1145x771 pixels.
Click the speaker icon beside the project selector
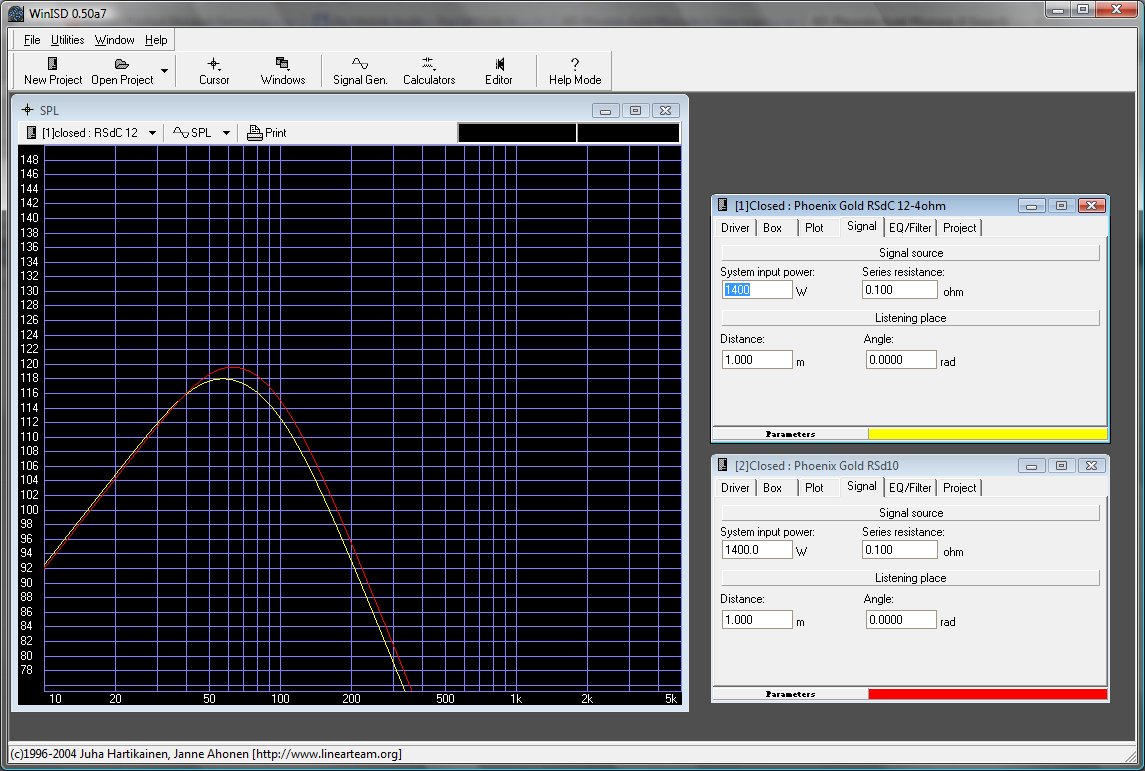[31, 133]
